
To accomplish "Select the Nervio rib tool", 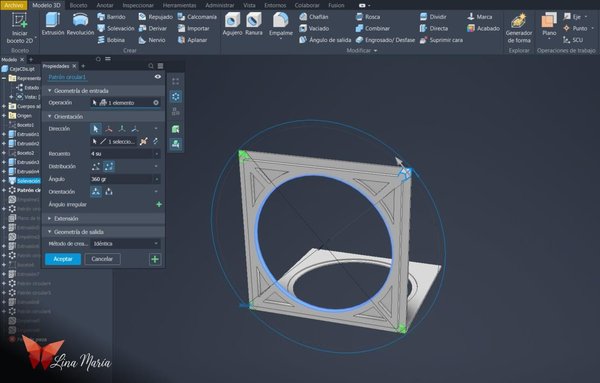I will [152, 40].
